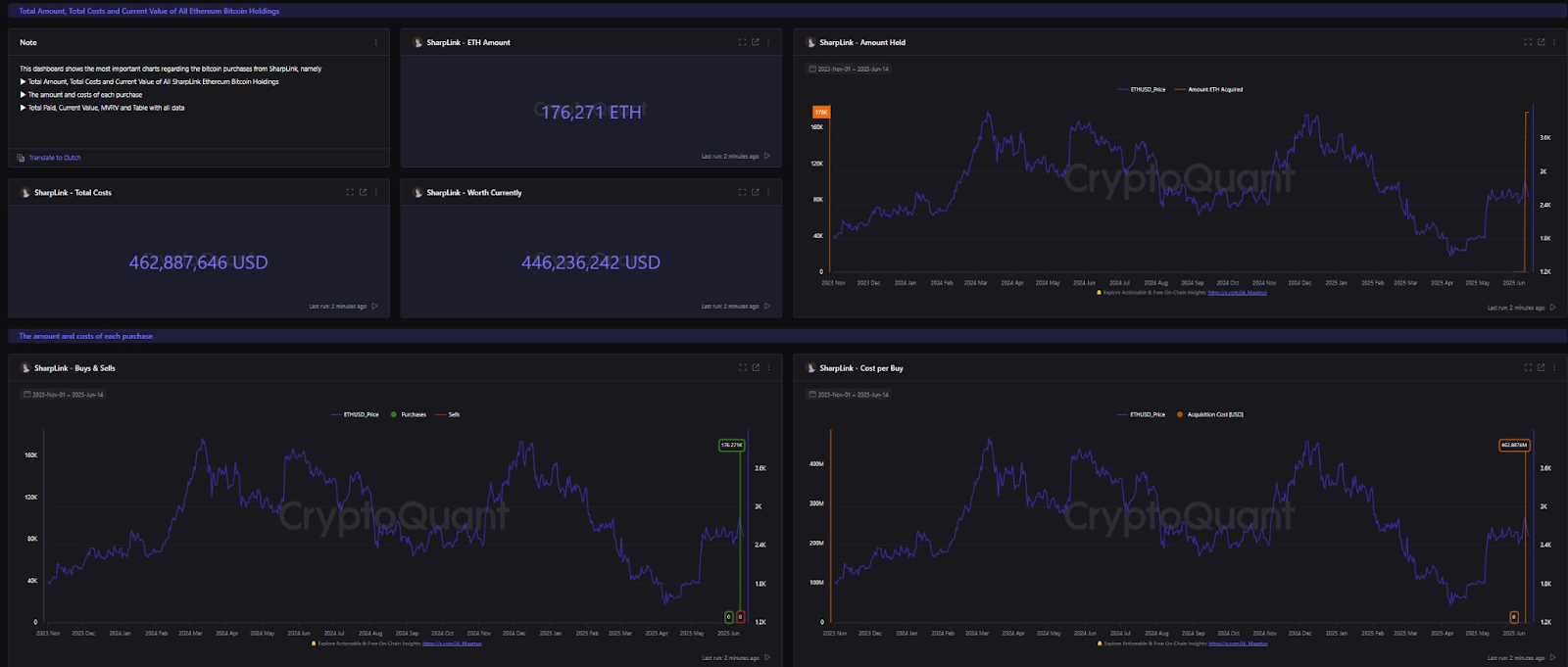Toggle Amount ETH Acquired series in legend
Viewport: 1568px width, 667px height.
click(1209, 89)
